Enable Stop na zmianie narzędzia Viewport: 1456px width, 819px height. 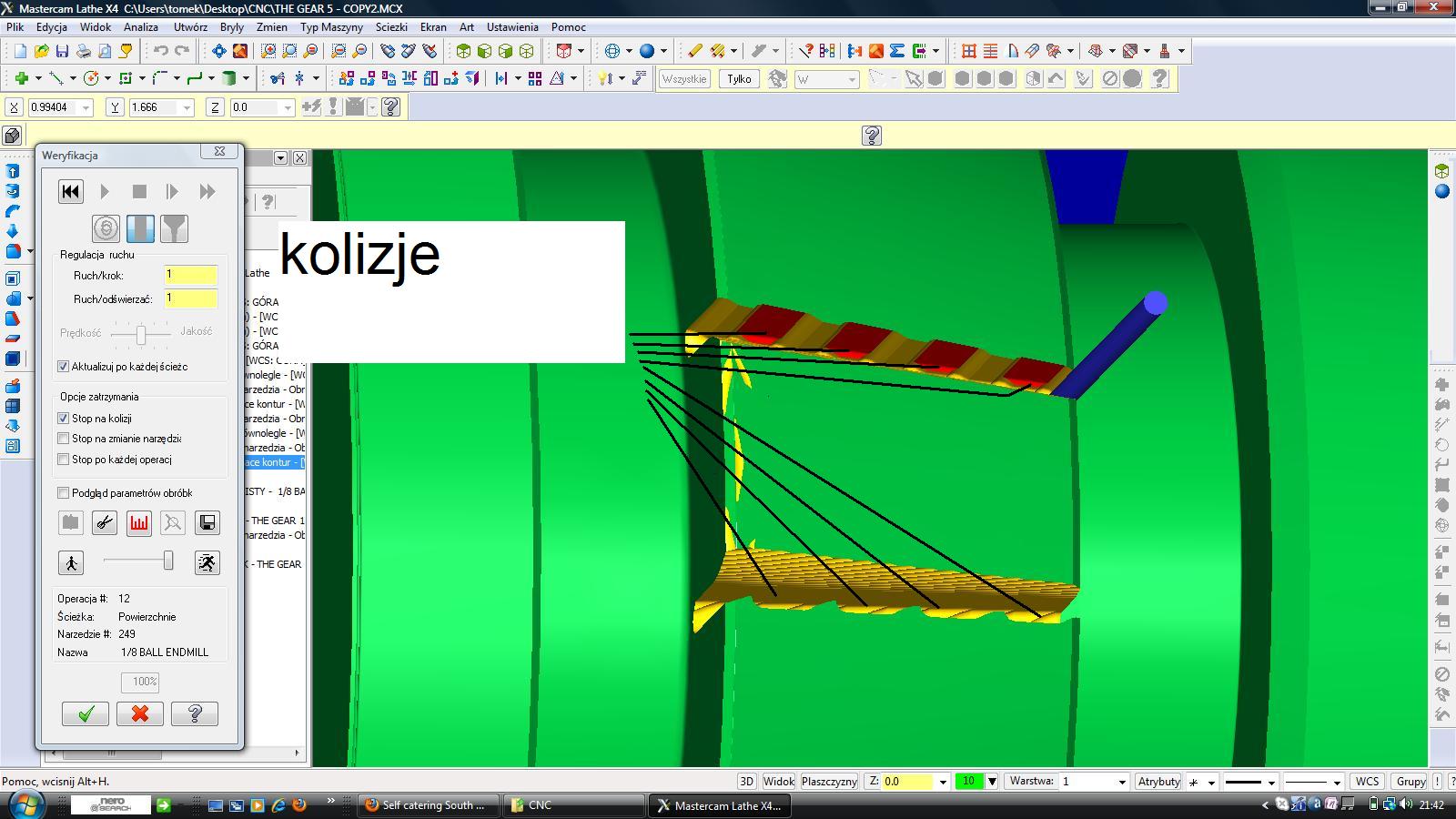(63, 439)
